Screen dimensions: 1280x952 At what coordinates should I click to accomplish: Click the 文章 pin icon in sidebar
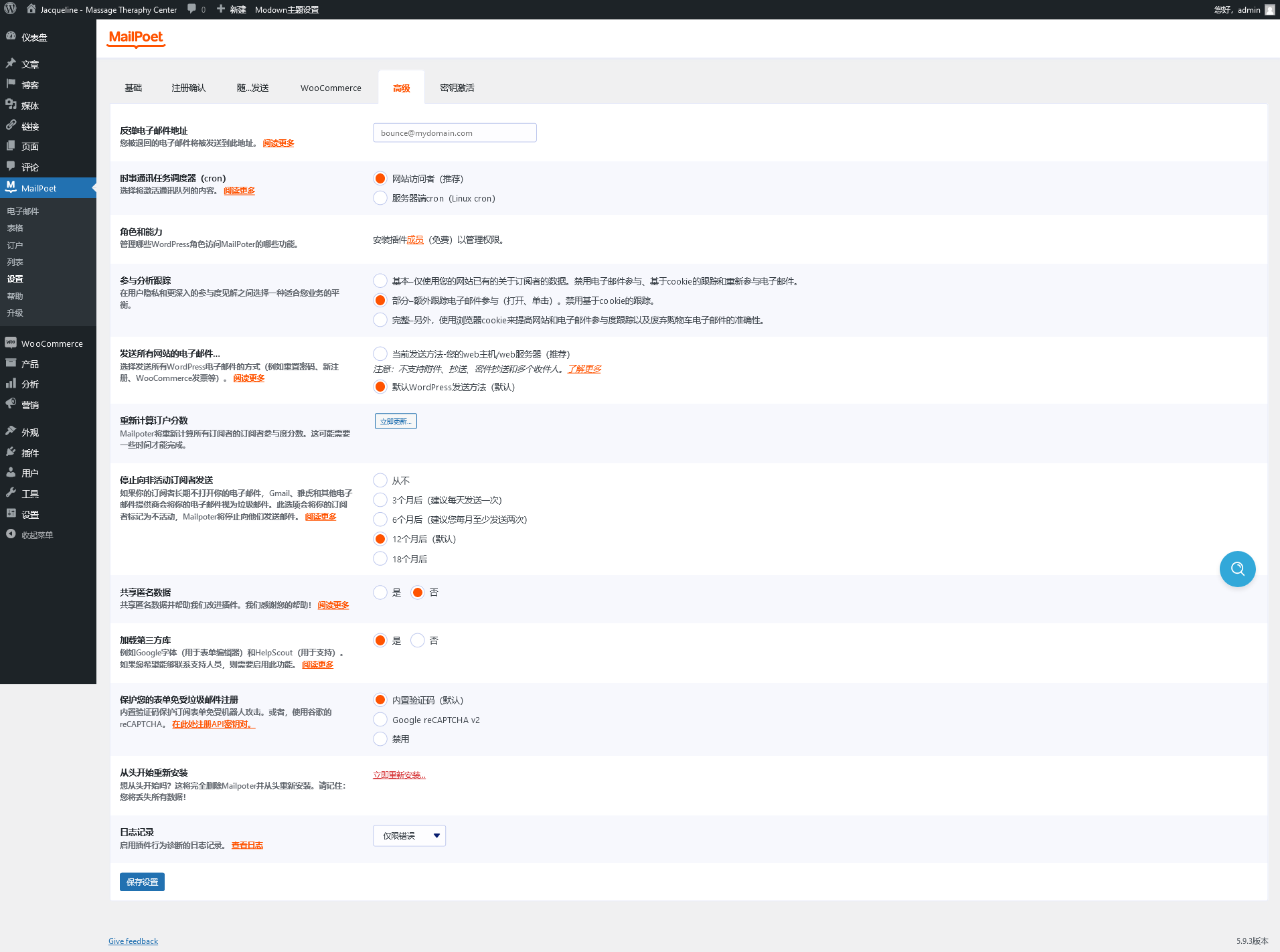[11, 64]
